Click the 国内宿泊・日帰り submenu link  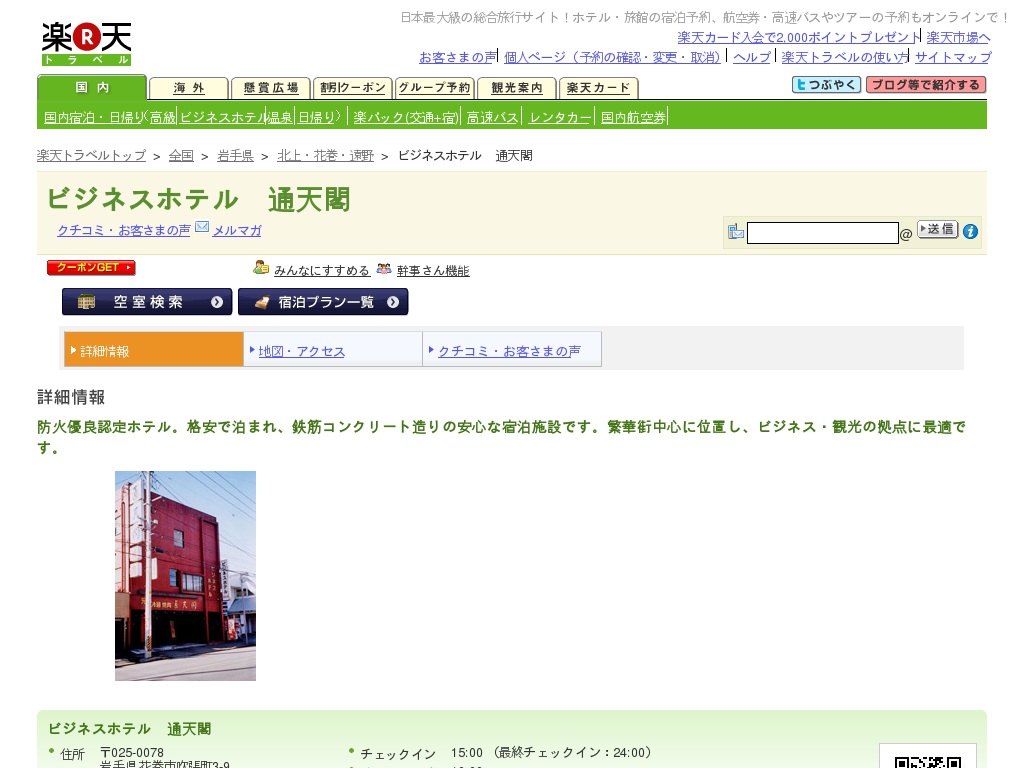point(93,118)
